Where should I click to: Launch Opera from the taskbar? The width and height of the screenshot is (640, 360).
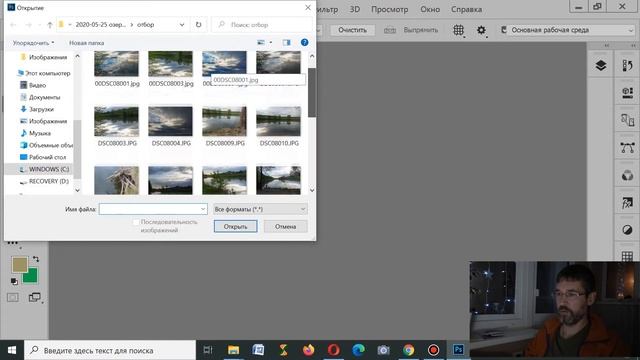tap(333, 350)
